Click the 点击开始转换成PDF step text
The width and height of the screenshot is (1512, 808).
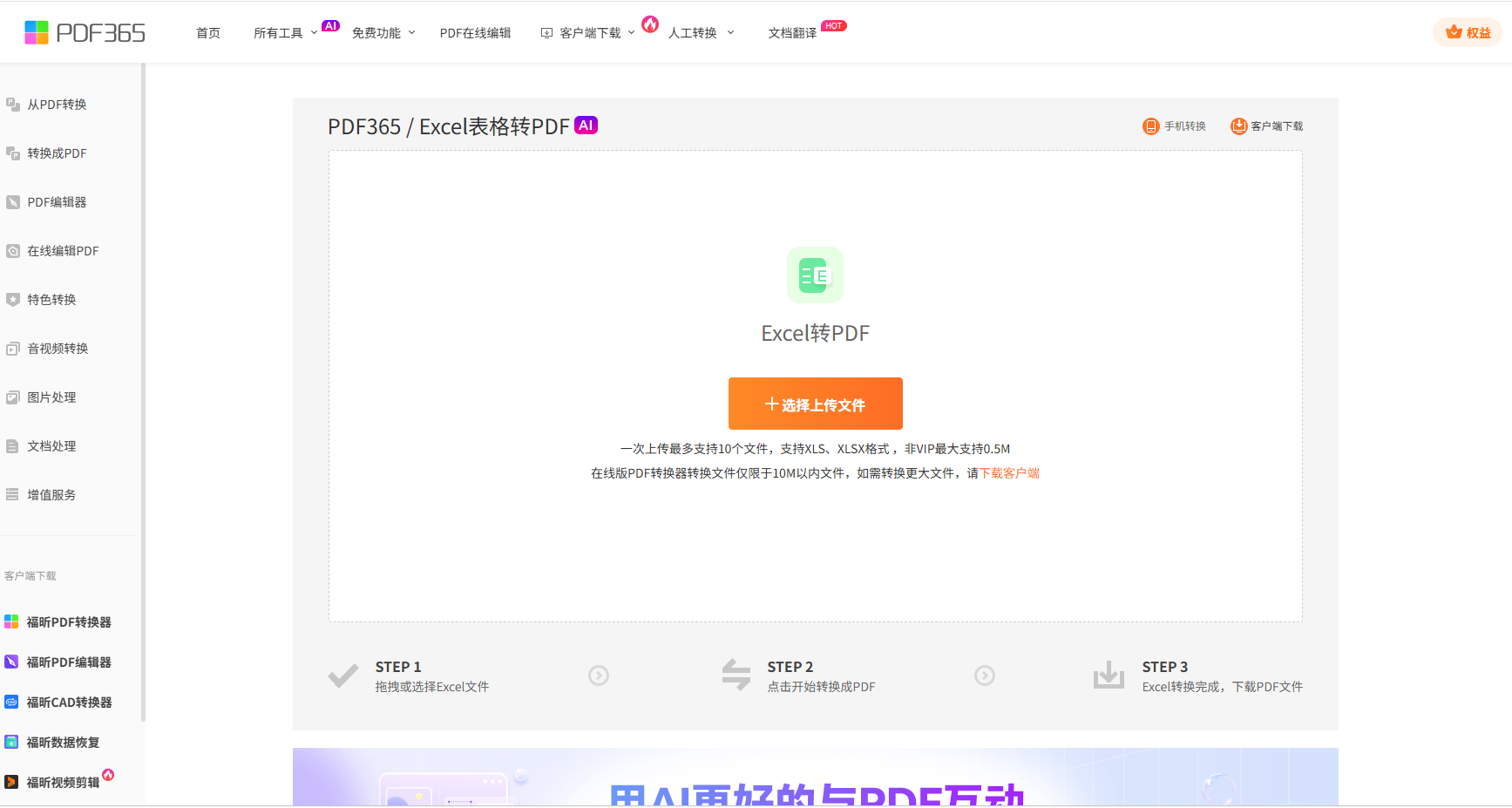pyautogui.click(x=821, y=687)
